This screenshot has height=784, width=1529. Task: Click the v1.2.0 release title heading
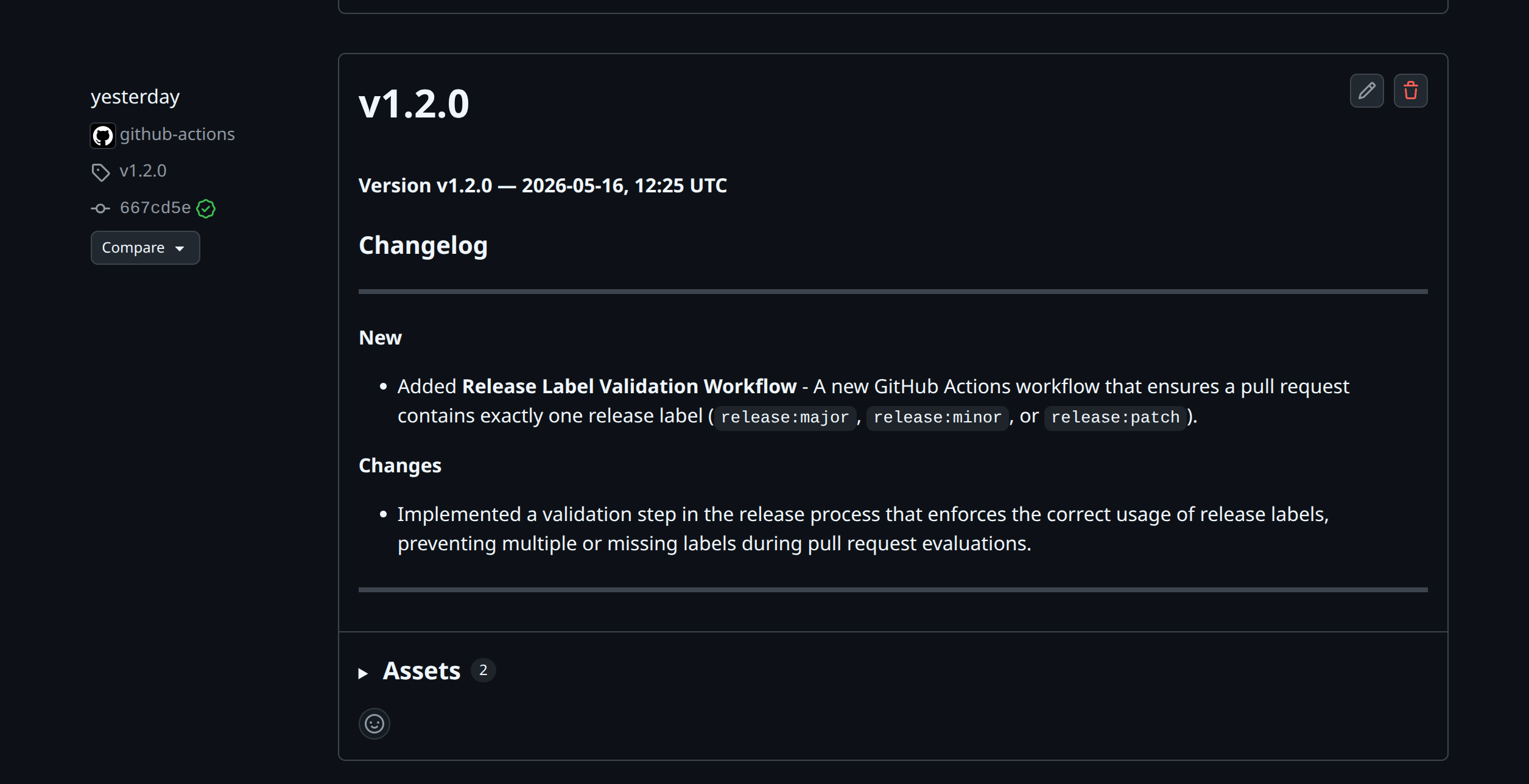pyautogui.click(x=414, y=103)
